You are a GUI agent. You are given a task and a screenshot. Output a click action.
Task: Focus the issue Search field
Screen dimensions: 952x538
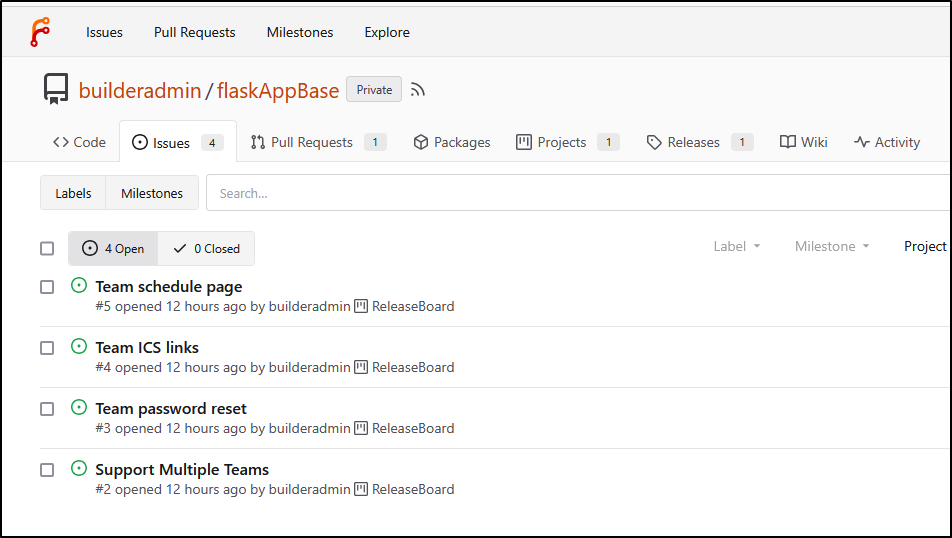(x=578, y=193)
